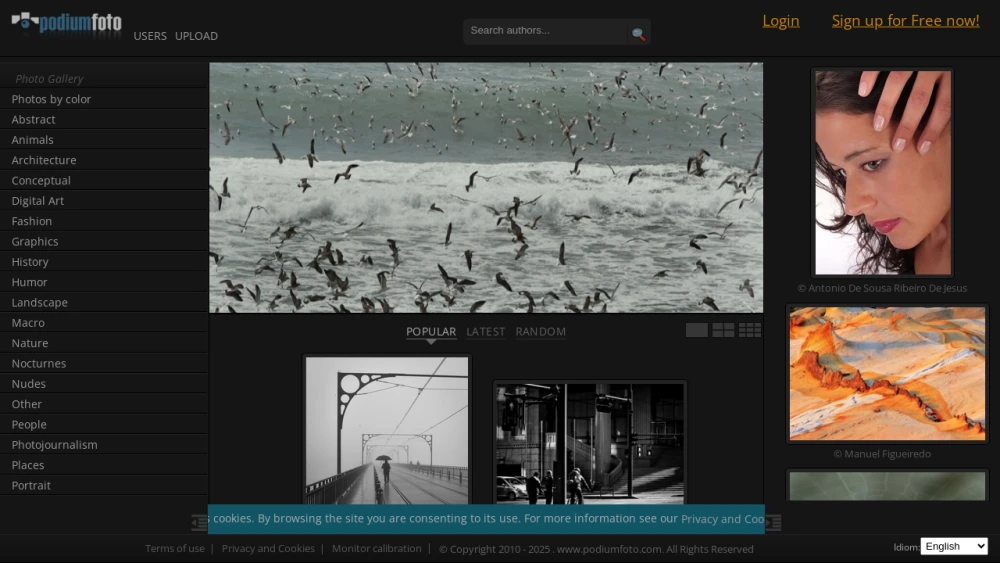Open the Landscape category

point(104,303)
